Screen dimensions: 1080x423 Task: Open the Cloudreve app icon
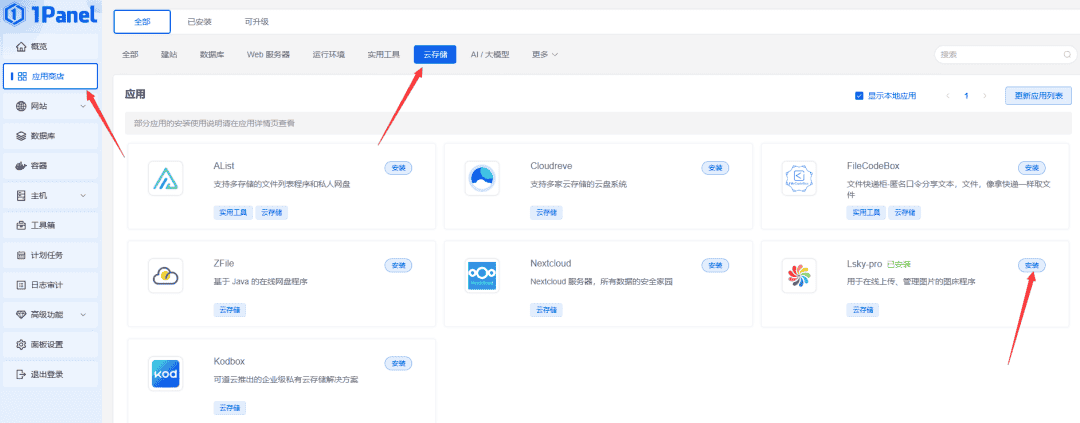pos(482,179)
